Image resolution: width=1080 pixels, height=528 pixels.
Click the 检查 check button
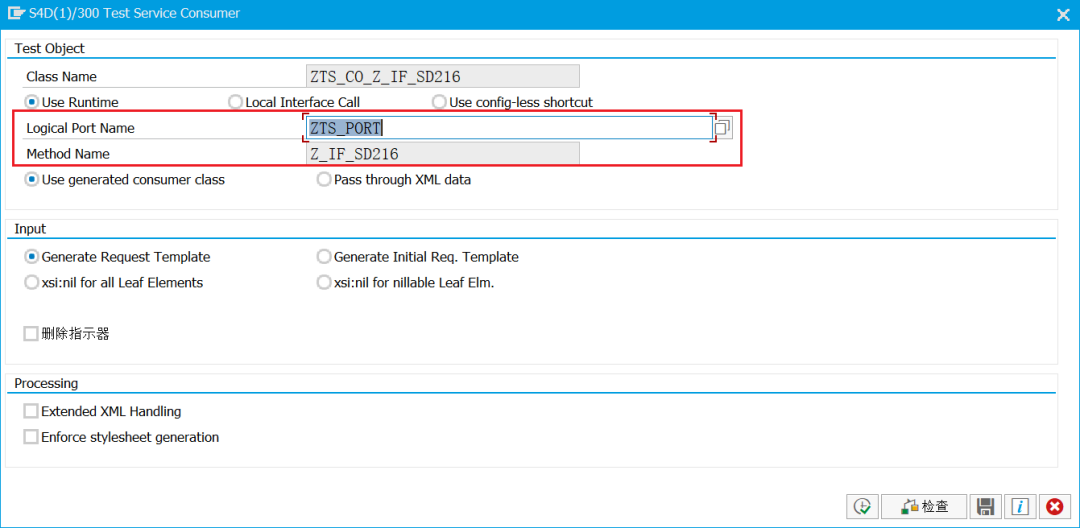click(924, 507)
